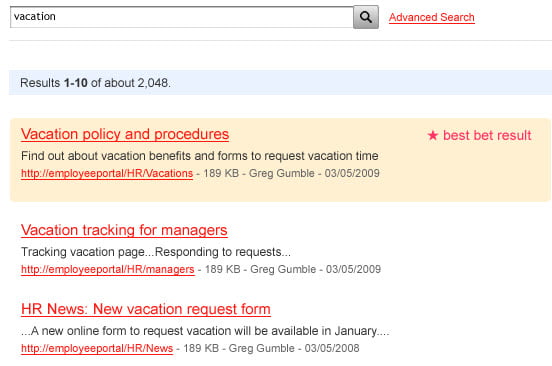Click "Greg Gumble" in the managers result
The height and width of the screenshot is (366, 552).
coord(283,269)
